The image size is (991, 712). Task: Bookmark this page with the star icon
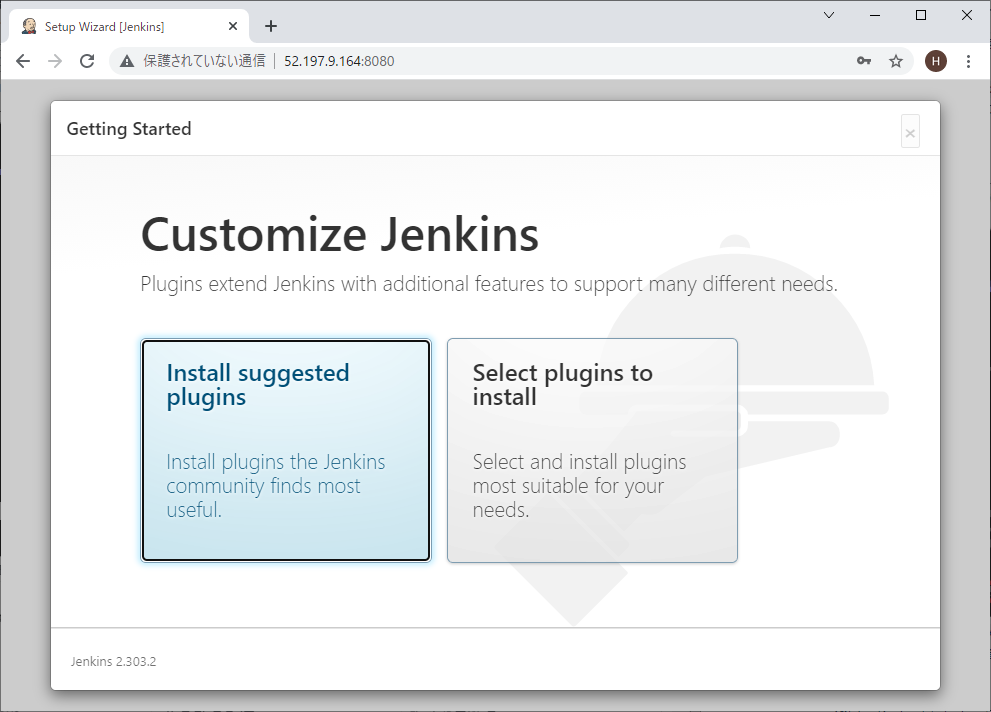(896, 61)
